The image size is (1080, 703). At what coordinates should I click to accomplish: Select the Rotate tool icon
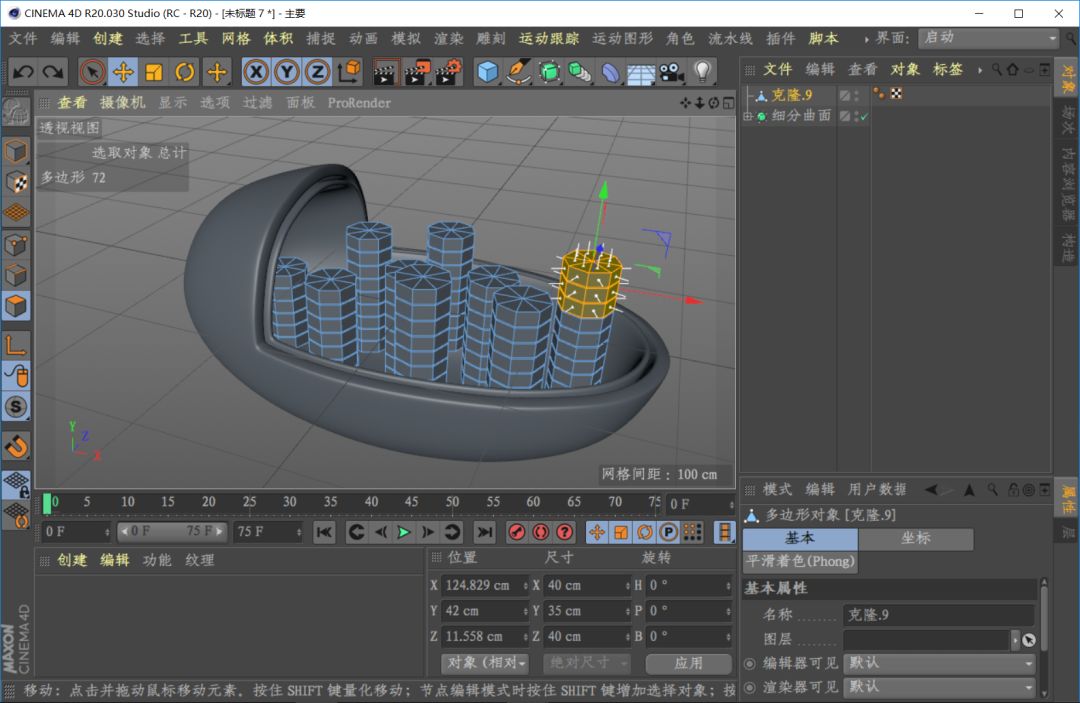[x=185, y=72]
